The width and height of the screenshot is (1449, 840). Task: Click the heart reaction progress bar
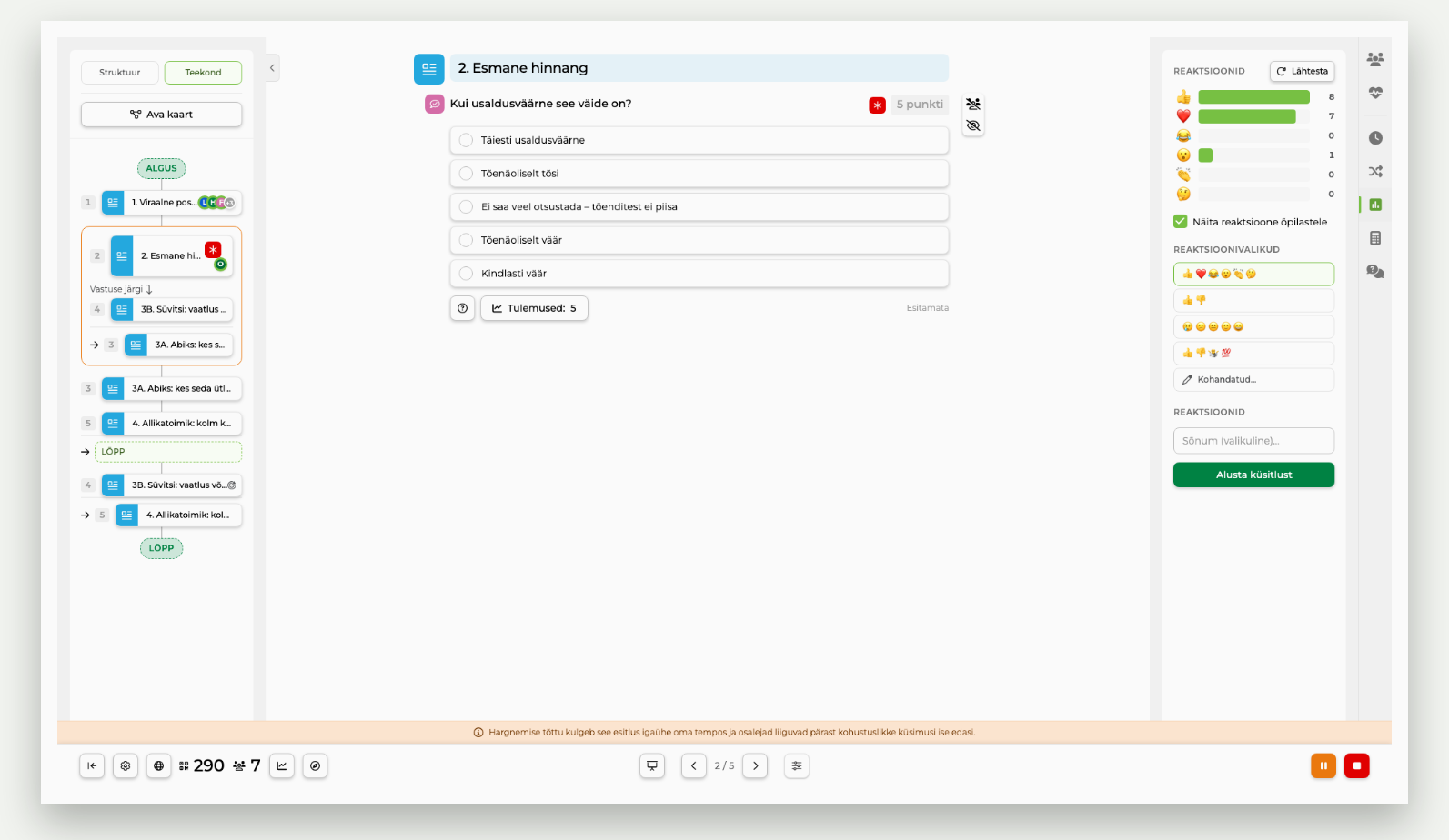(1253, 116)
